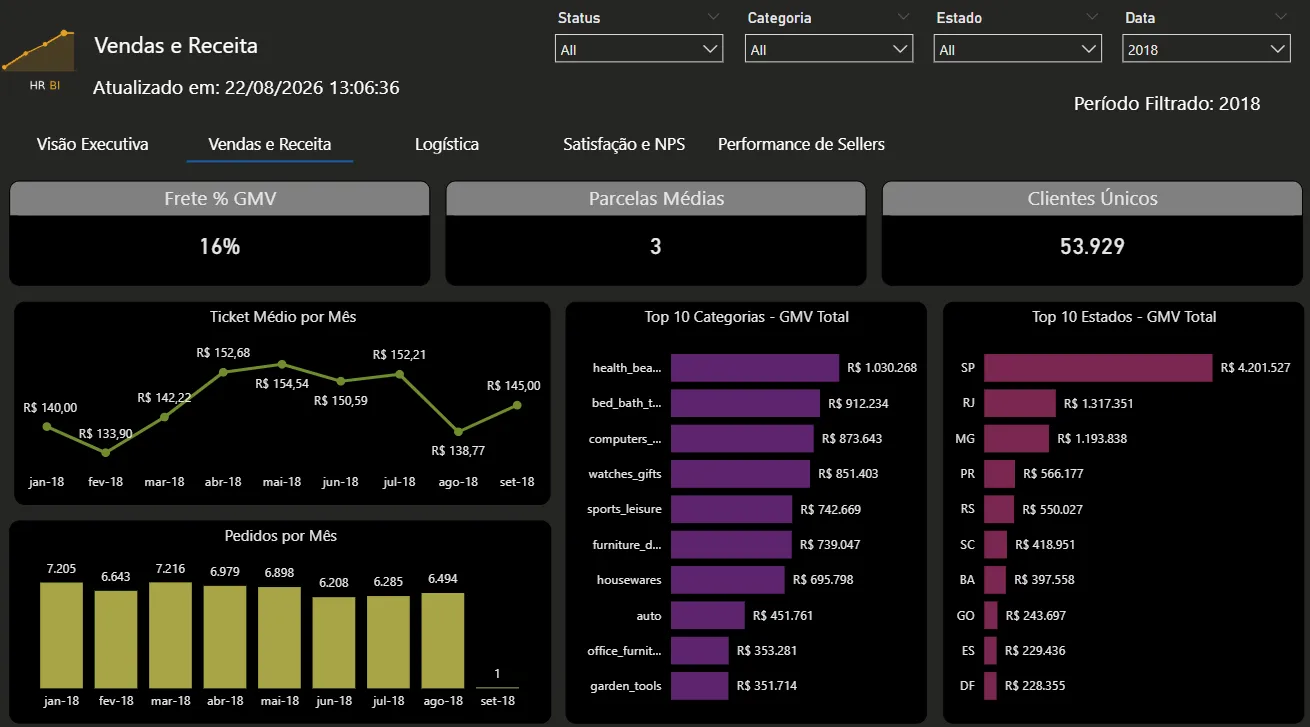Switch to the Visão Executiva tab
Screen dimensions: 1310x727
[x=92, y=144]
